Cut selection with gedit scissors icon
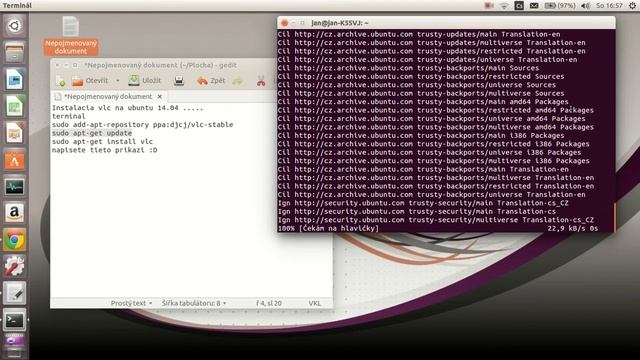This screenshot has height=360, width=640. pyautogui.click(x=261, y=81)
